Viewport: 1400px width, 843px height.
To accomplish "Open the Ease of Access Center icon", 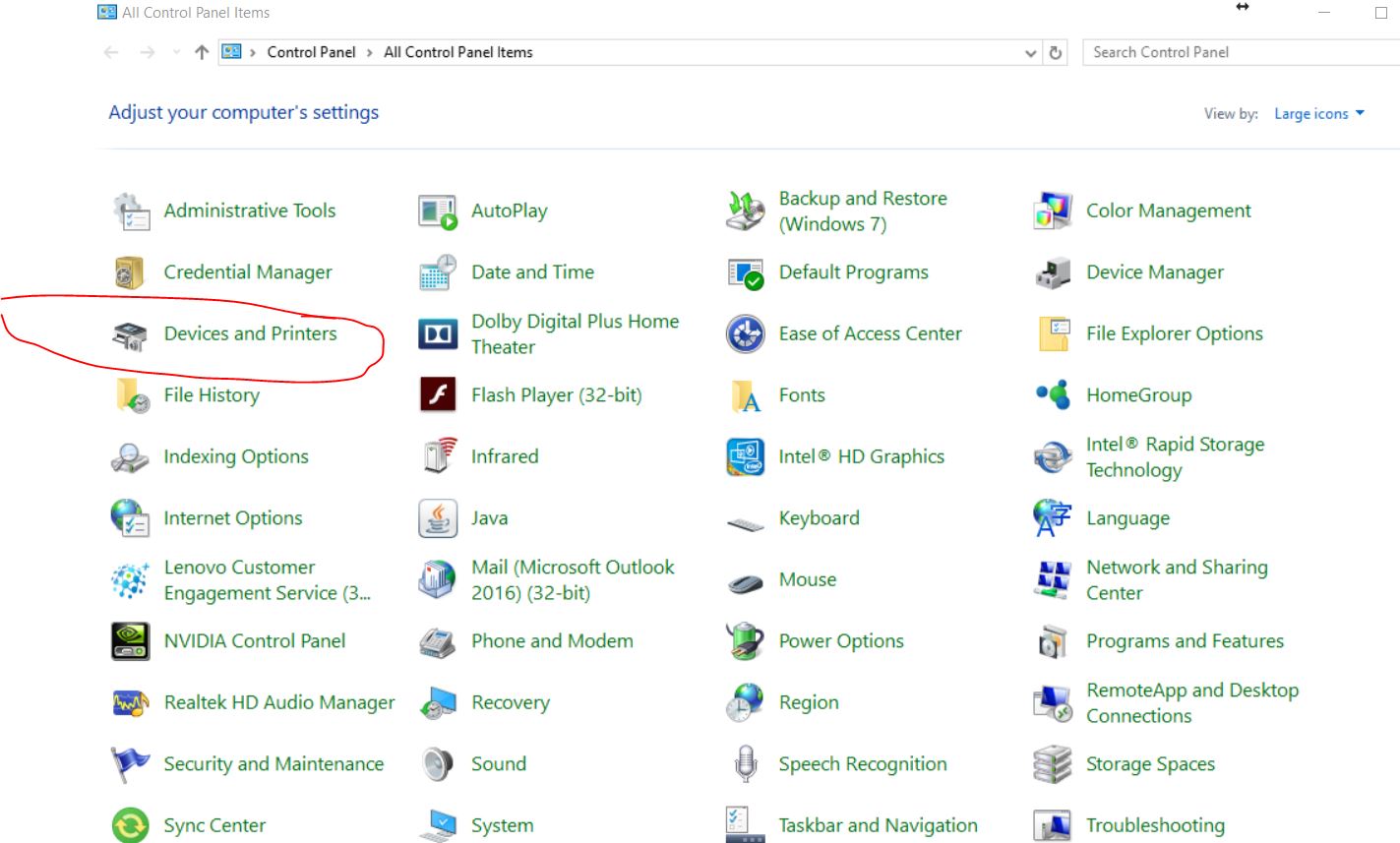I will point(745,334).
